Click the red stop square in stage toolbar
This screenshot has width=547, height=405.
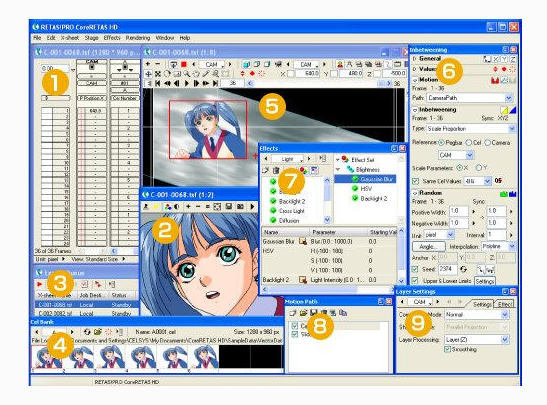tap(184, 64)
